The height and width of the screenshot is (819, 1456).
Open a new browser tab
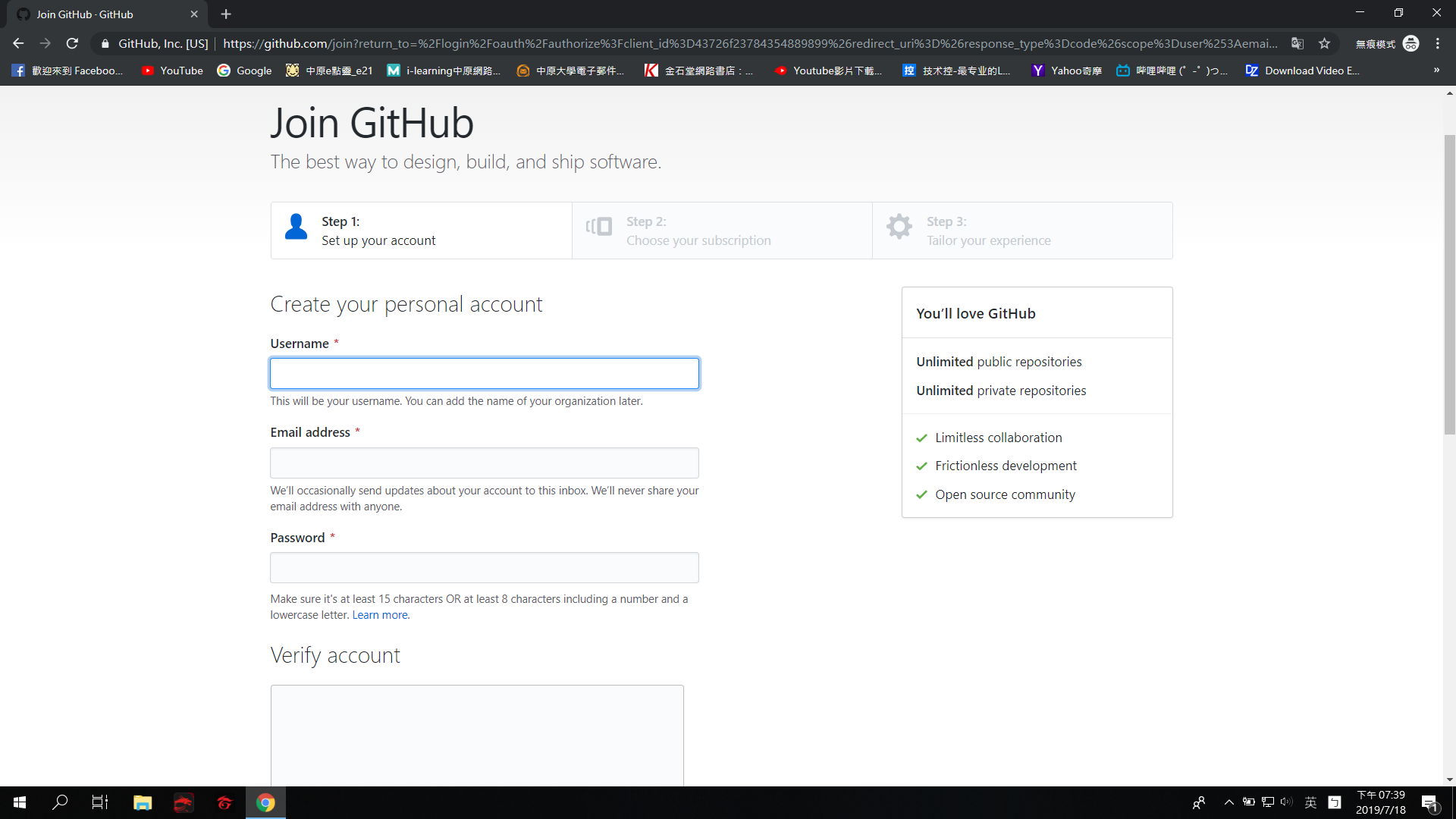tap(226, 14)
